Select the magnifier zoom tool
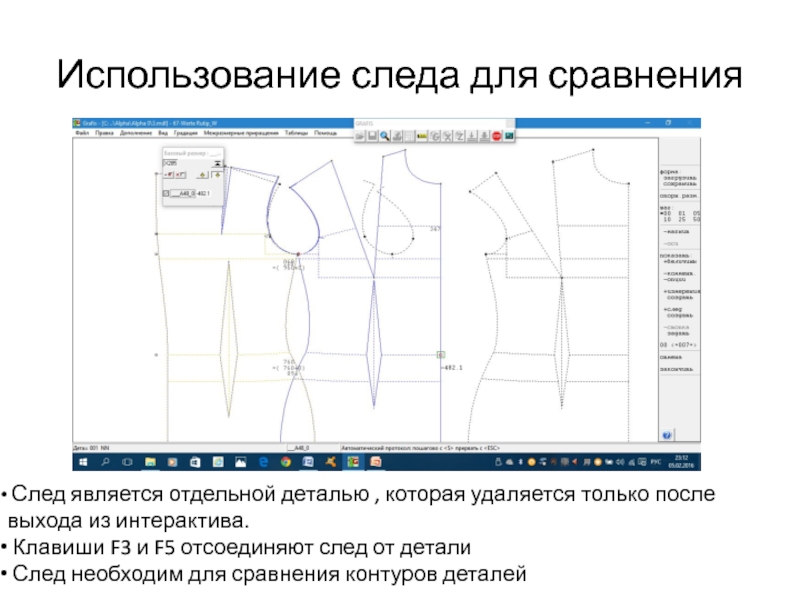 click(385, 135)
